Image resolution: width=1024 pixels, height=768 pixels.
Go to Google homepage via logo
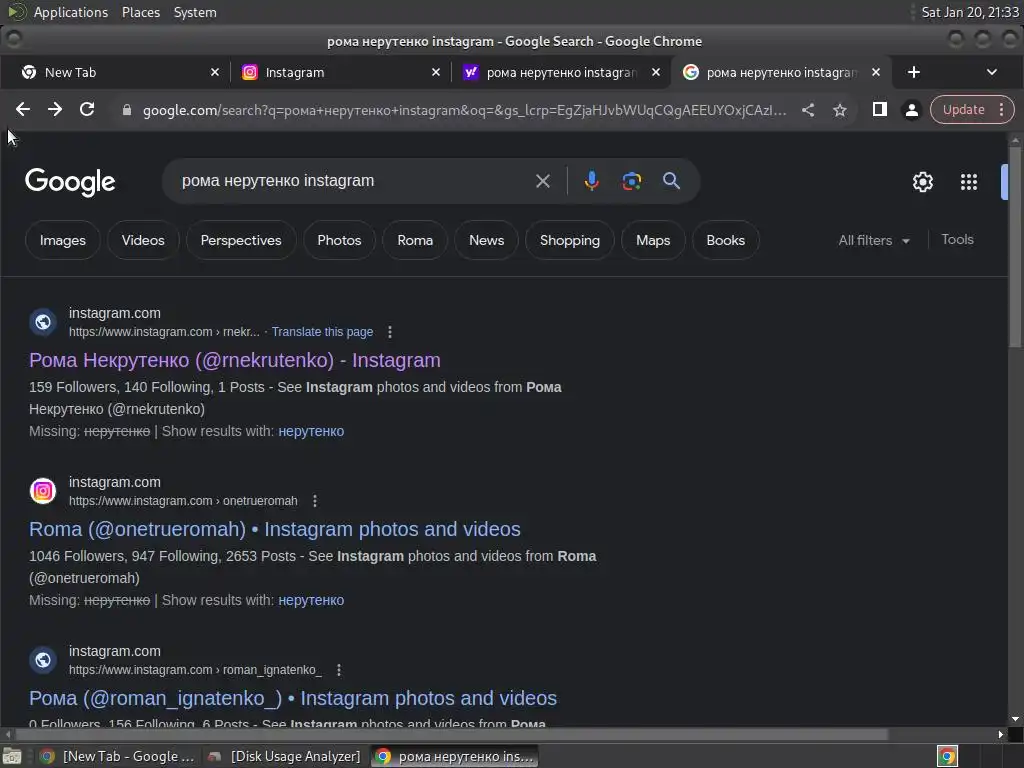[x=70, y=182]
